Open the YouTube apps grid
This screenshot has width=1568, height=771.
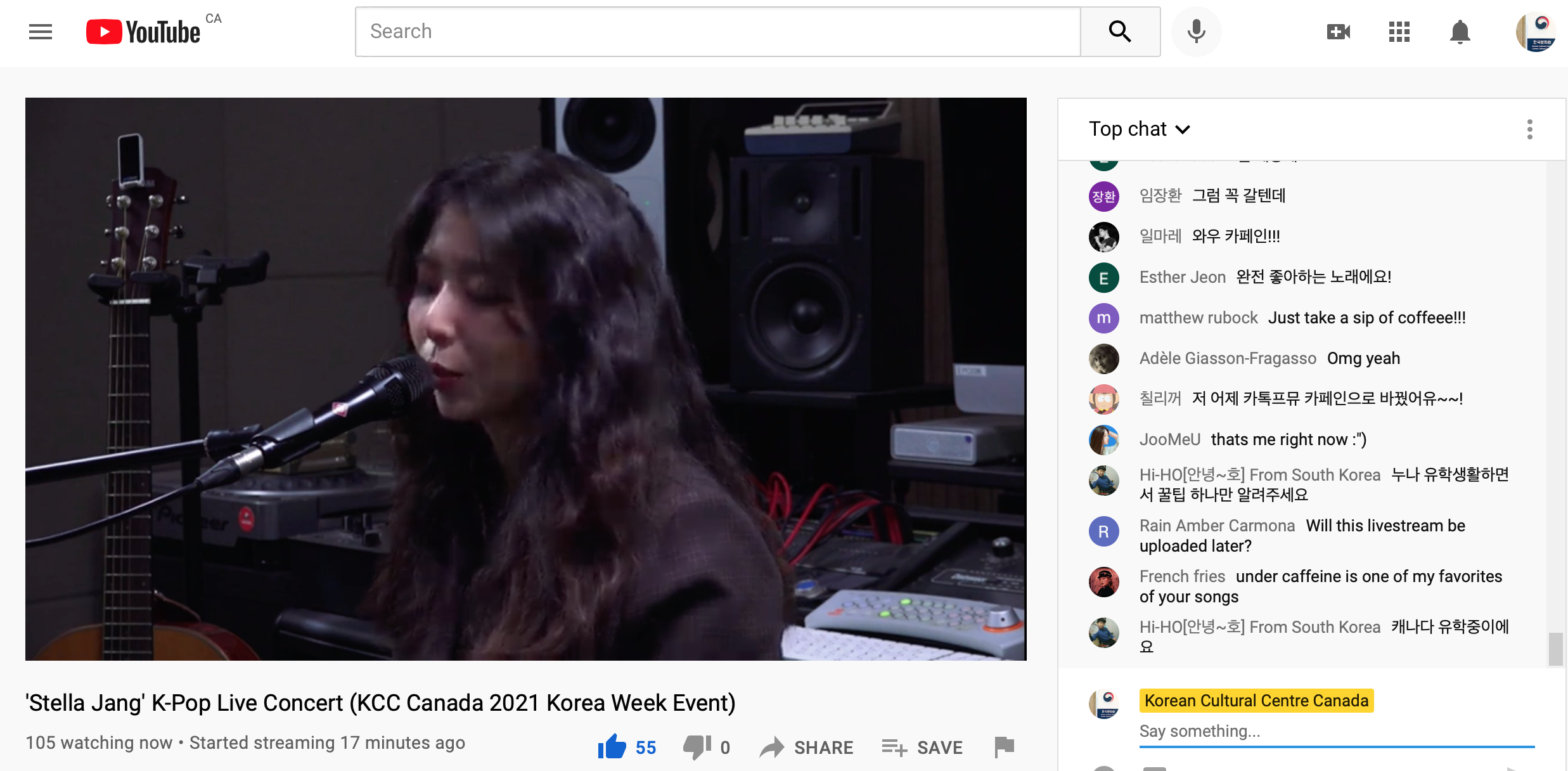tap(1399, 32)
